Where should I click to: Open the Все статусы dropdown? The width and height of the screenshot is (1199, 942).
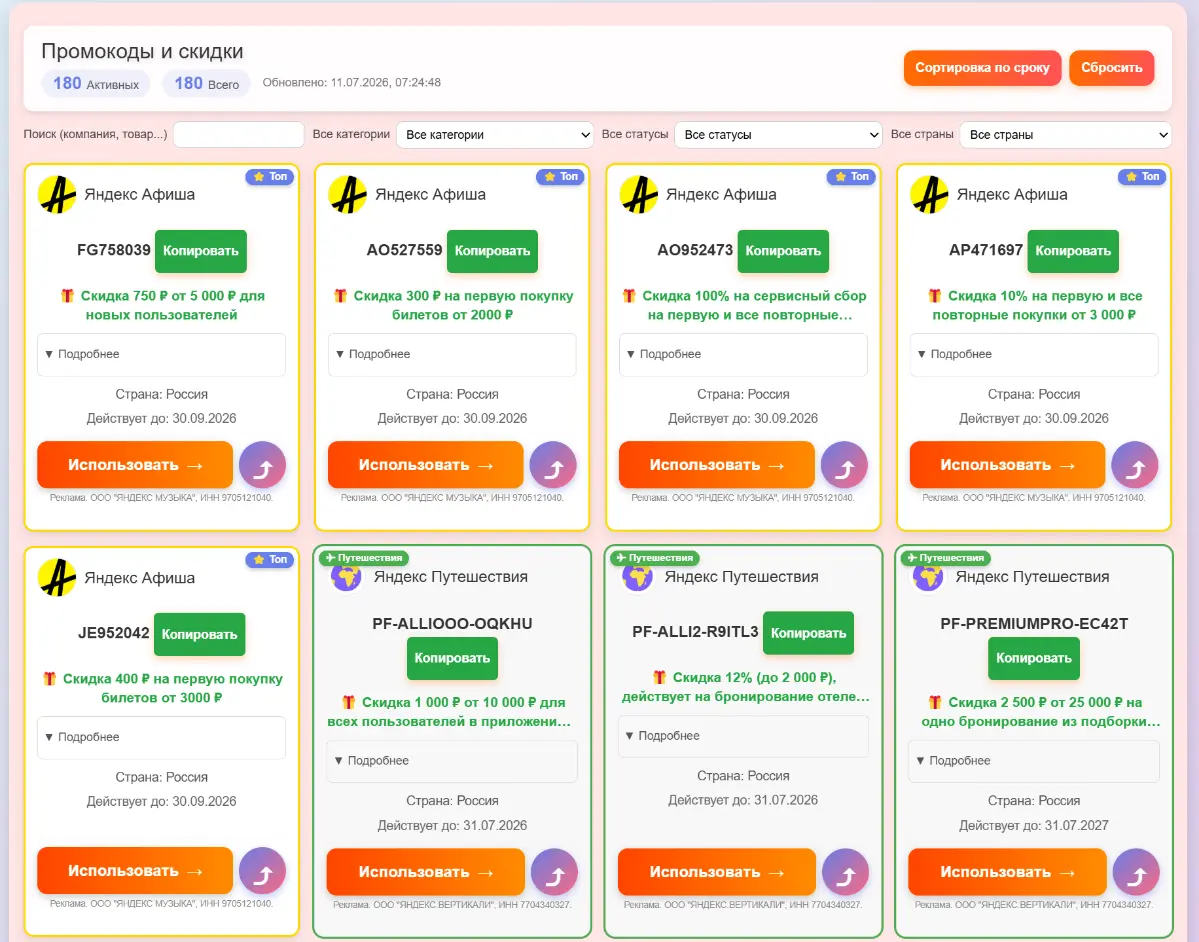778,135
